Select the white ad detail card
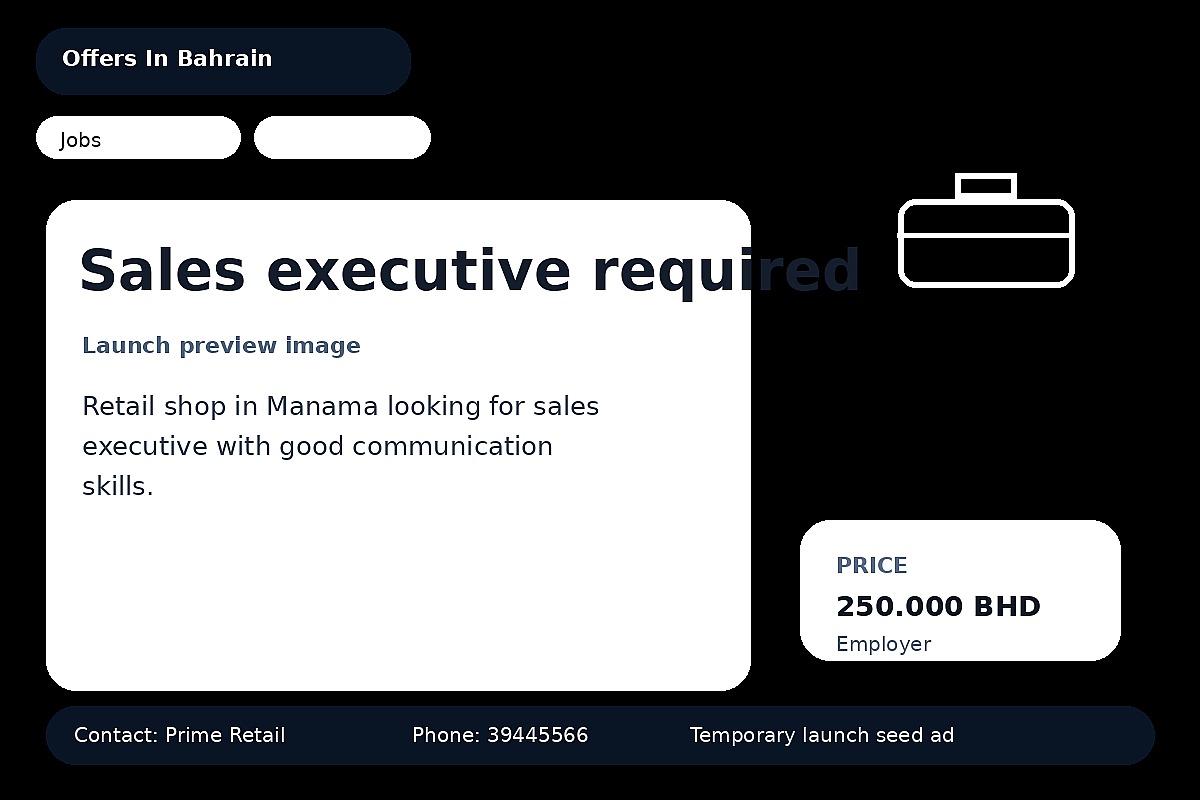This screenshot has height=800, width=1200. [x=400, y=580]
